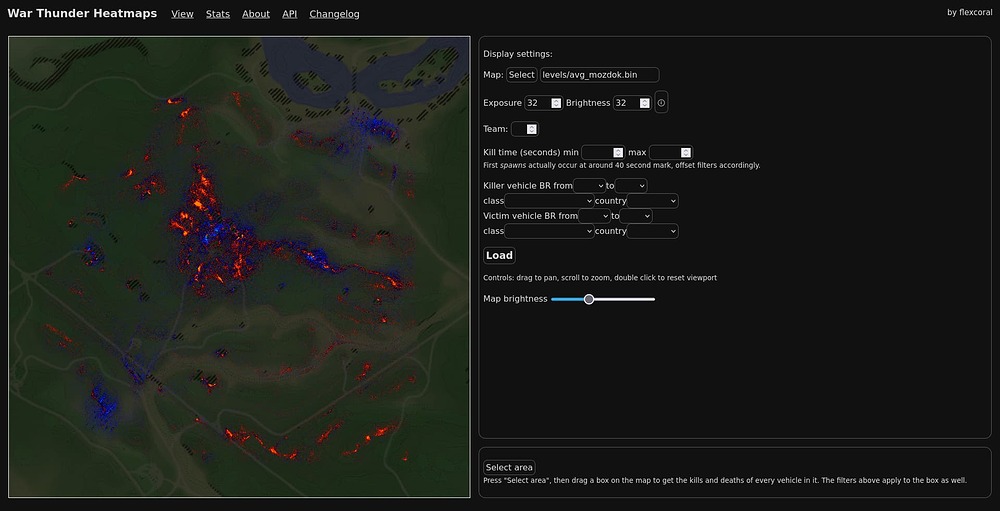Viewport: 1000px width, 511px height.
Task: Open the API page link
Action: point(290,14)
